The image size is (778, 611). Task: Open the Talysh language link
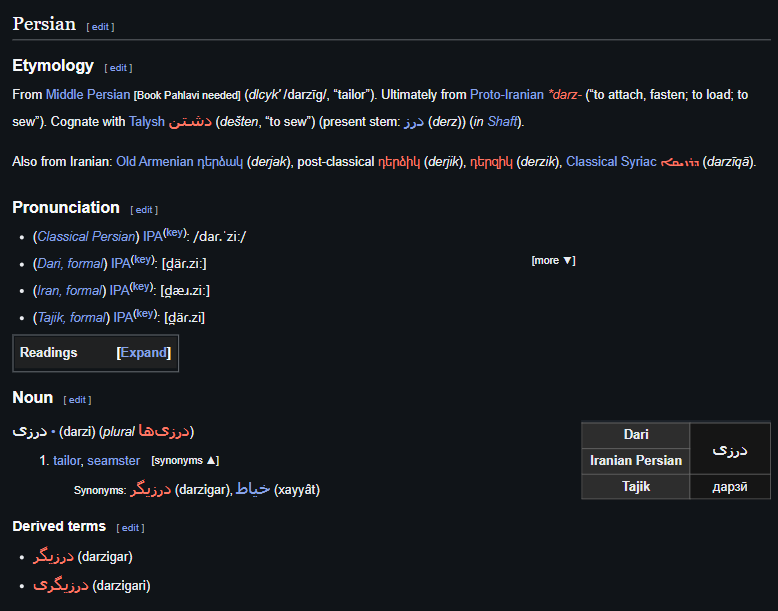[146, 122]
